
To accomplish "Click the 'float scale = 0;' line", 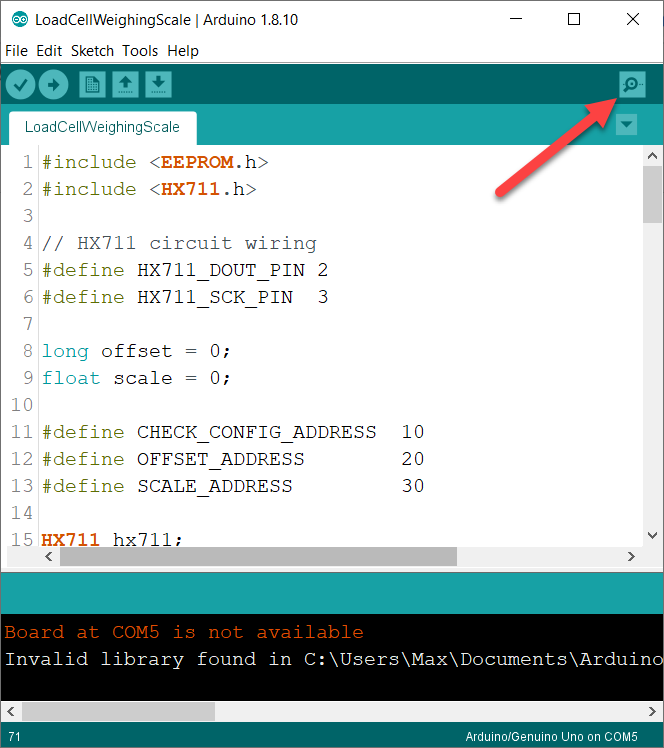I will (x=136, y=378).
